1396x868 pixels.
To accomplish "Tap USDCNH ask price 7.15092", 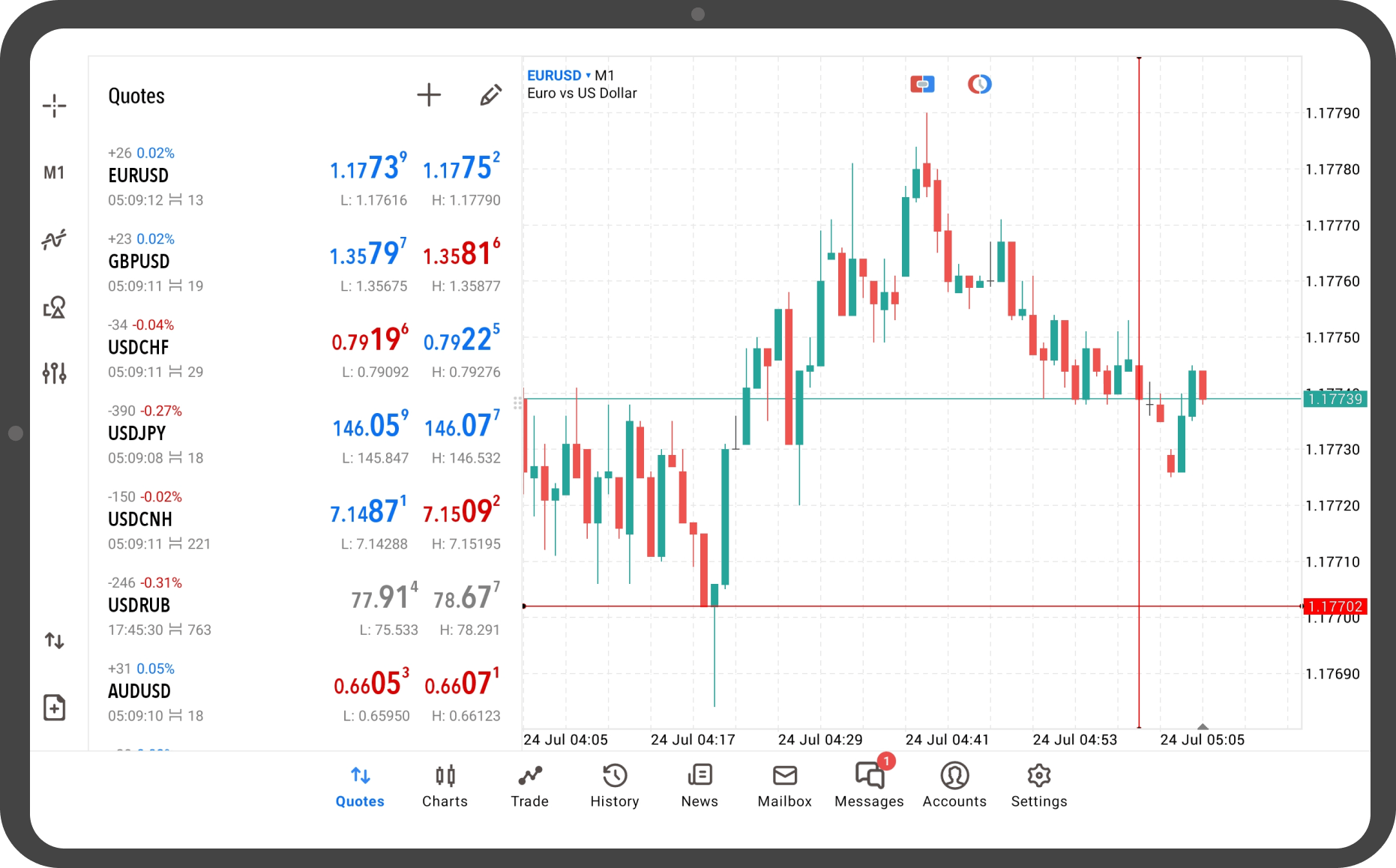I will point(461,511).
